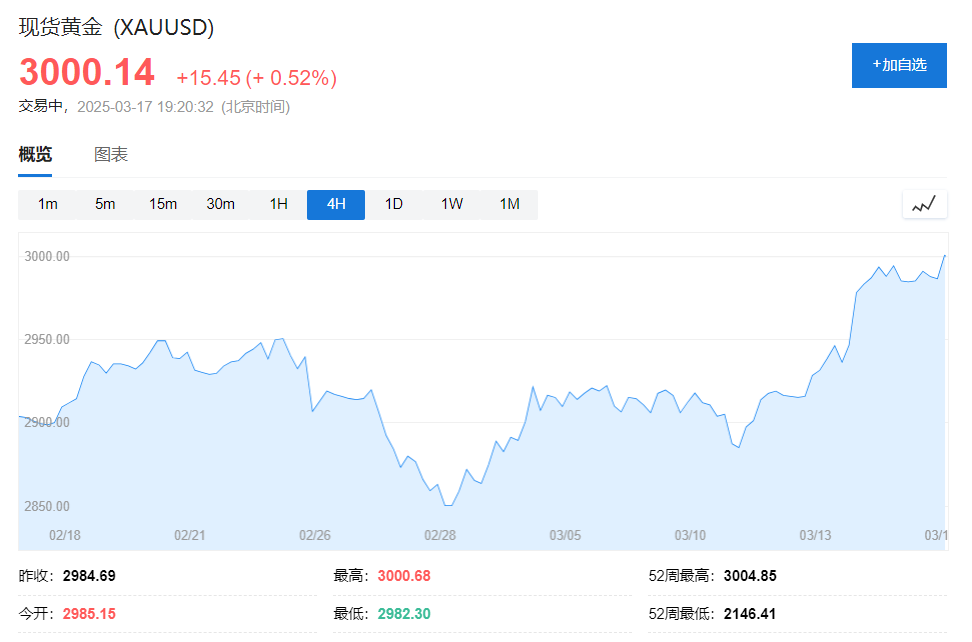Click the 现货黄金 (XAUUSD) title
Viewport: 972px width, 642px height.
[117, 28]
